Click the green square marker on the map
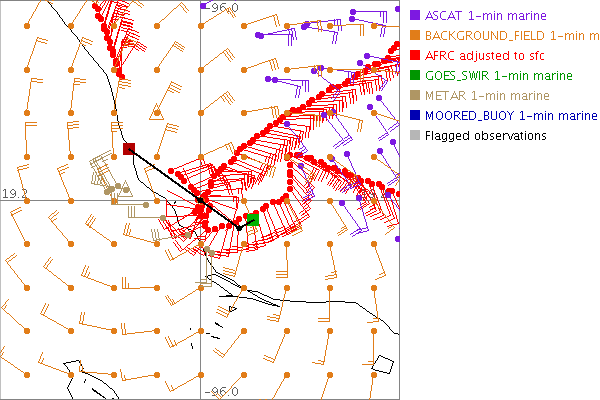The height and width of the screenshot is (400, 600). coord(253,219)
